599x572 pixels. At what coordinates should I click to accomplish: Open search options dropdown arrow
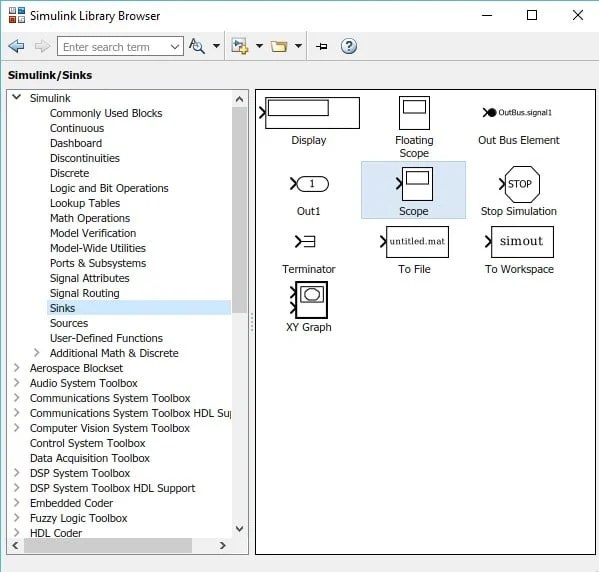click(x=216, y=46)
